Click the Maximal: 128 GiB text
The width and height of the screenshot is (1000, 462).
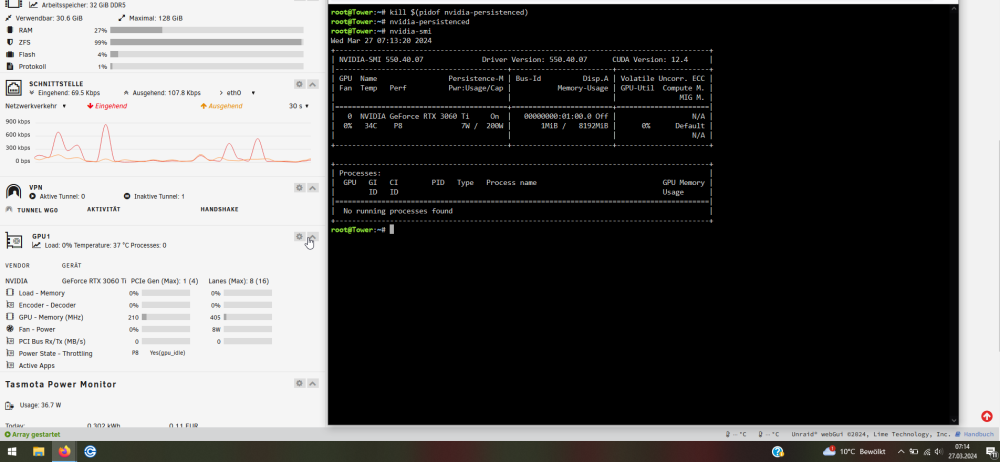click(155, 18)
